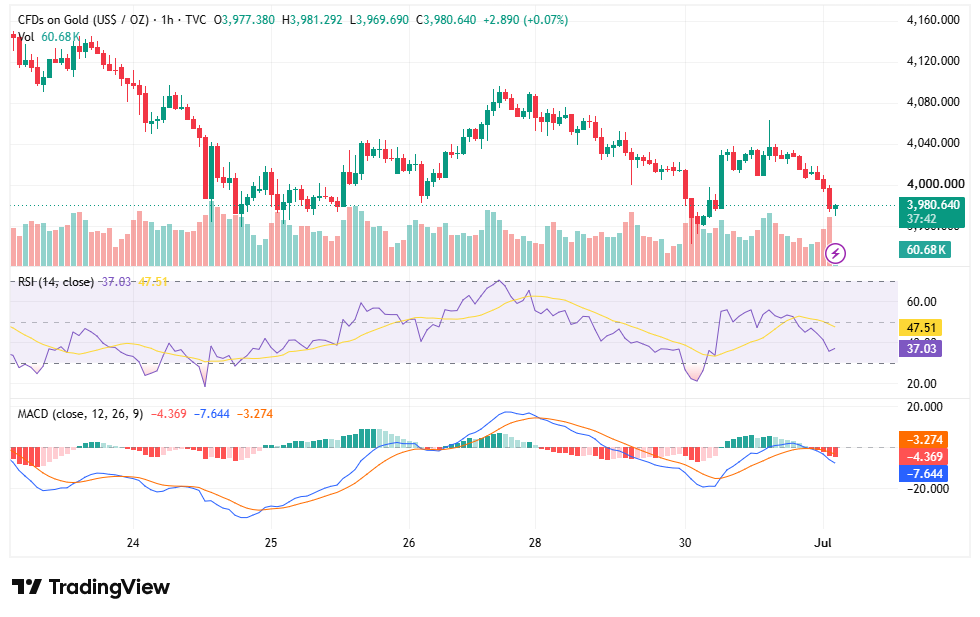This screenshot has width=980, height=617.
Task: Click the MACD red tag -4.369
Action: click(x=923, y=456)
